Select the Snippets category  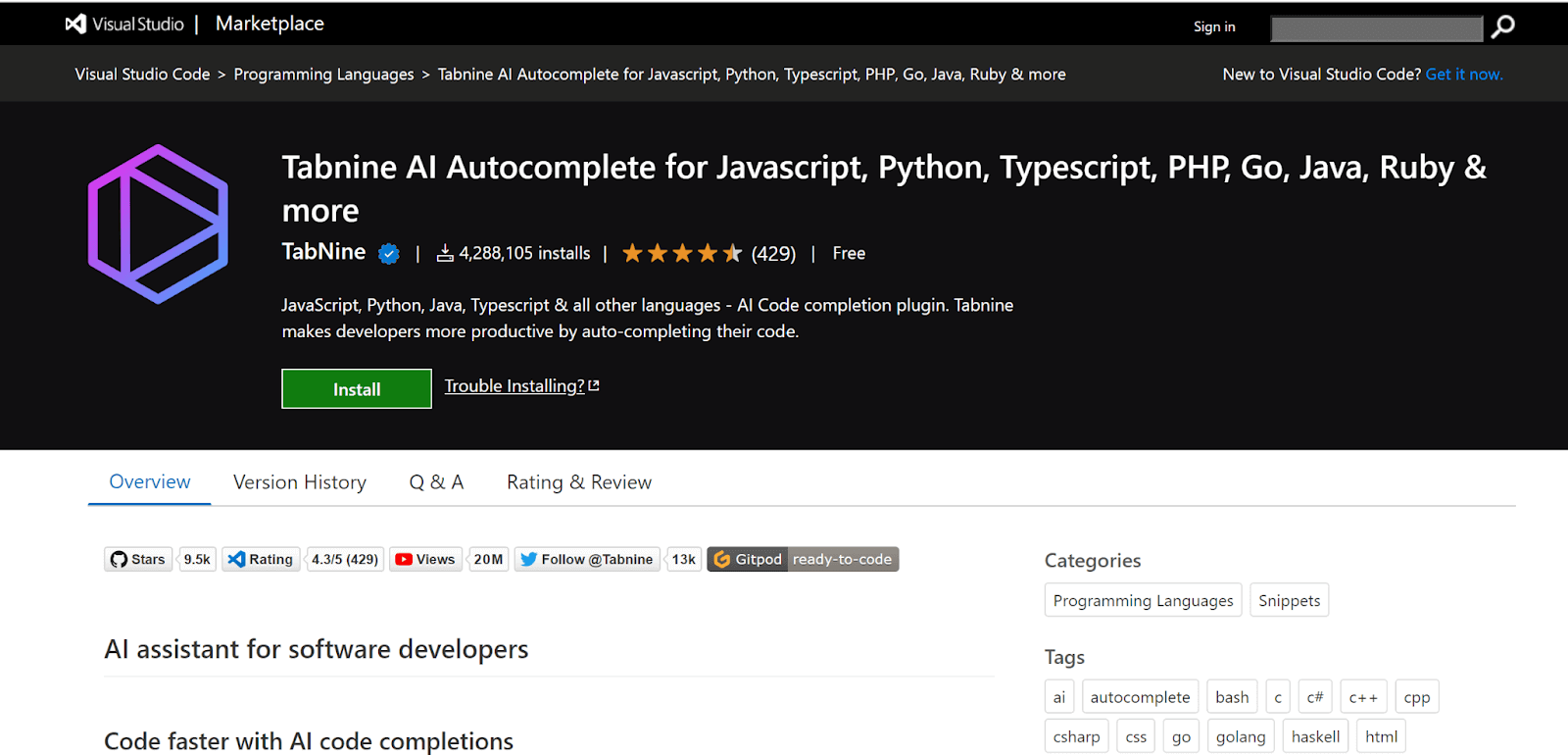click(x=1290, y=600)
